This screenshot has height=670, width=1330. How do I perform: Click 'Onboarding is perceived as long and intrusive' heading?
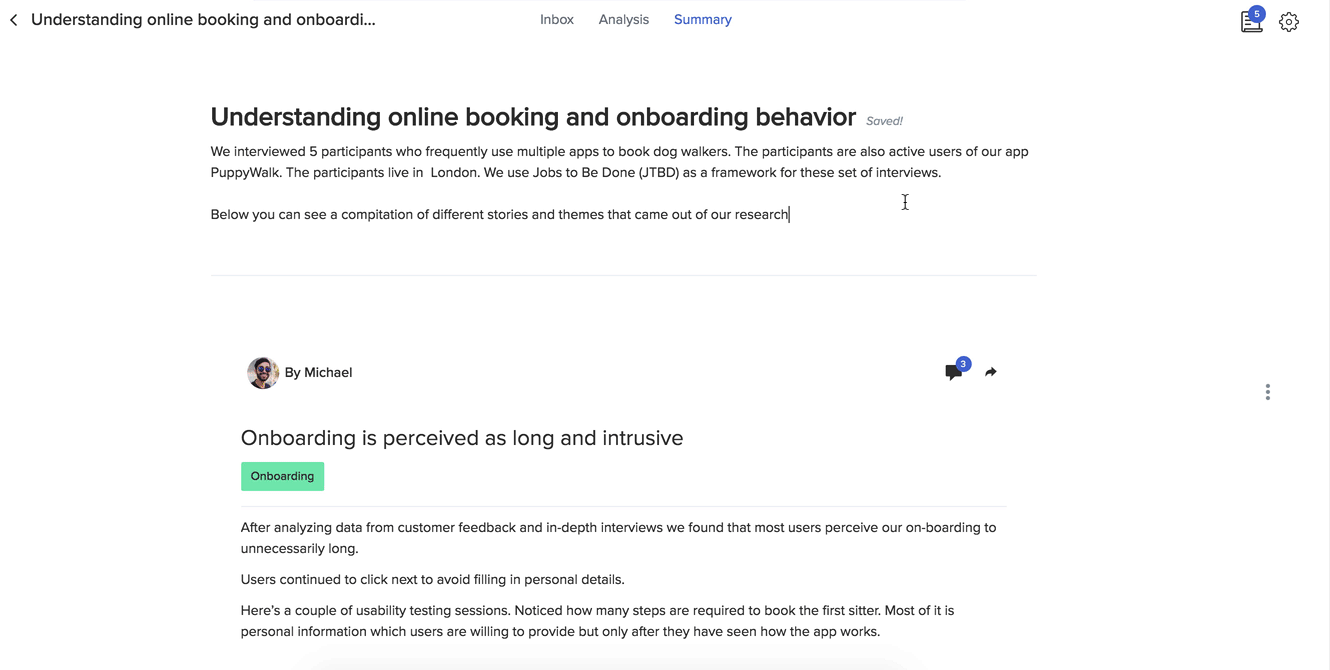(x=462, y=438)
